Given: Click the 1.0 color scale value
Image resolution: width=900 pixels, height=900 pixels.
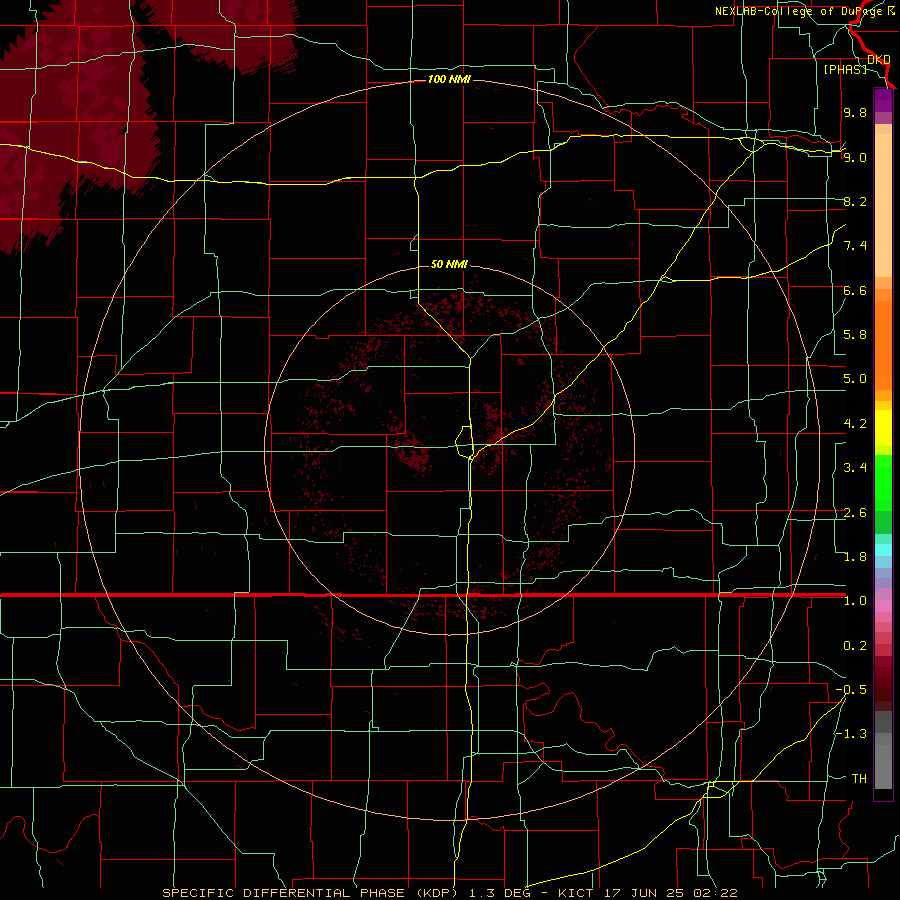Looking at the screenshot, I should click(855, 601).
